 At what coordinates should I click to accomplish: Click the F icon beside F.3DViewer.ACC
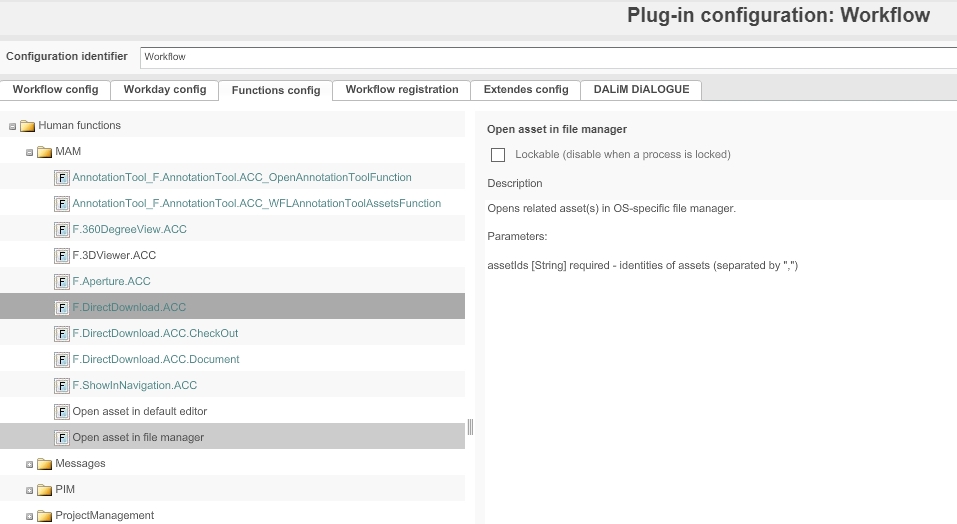62,255
